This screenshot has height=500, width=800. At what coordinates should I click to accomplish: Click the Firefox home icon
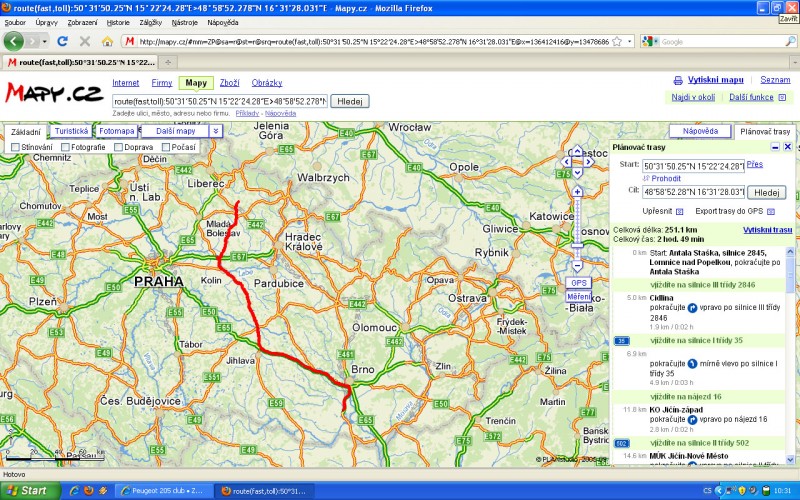click(x=106, y=41)
